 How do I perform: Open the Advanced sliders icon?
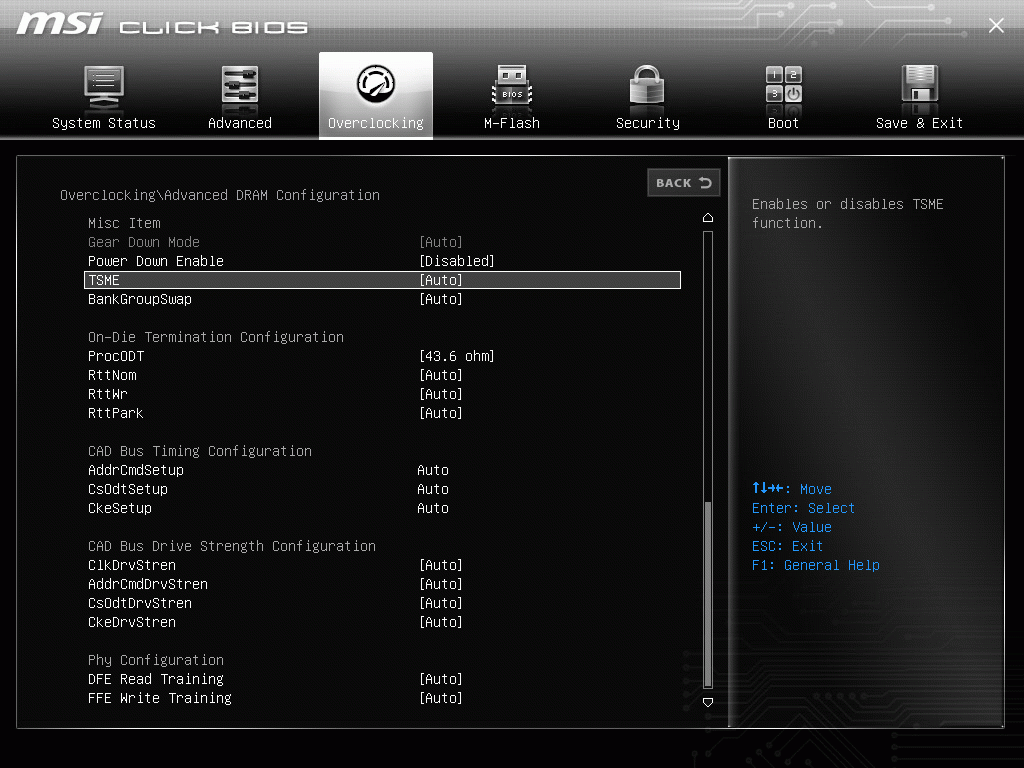click(x=240, y=86)
